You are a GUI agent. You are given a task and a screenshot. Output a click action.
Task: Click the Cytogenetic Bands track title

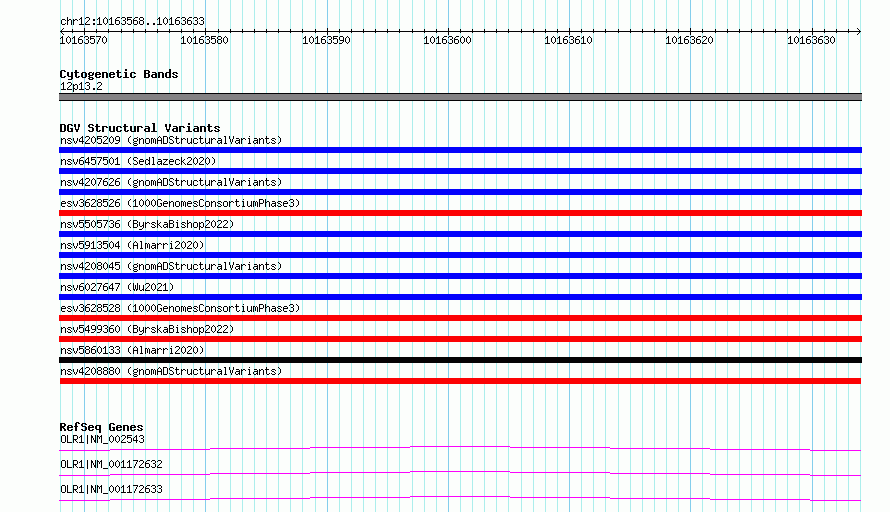(x=119, y=74)
